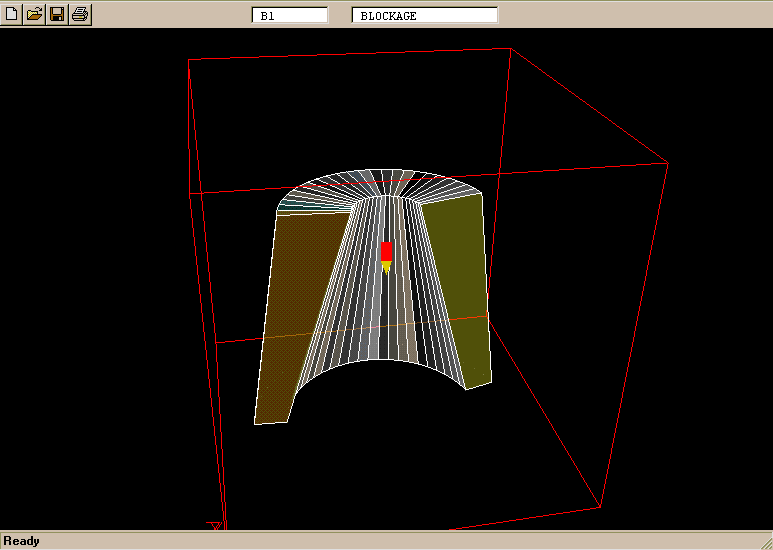Click the bounding box's top left corner

tap(189, 60)
